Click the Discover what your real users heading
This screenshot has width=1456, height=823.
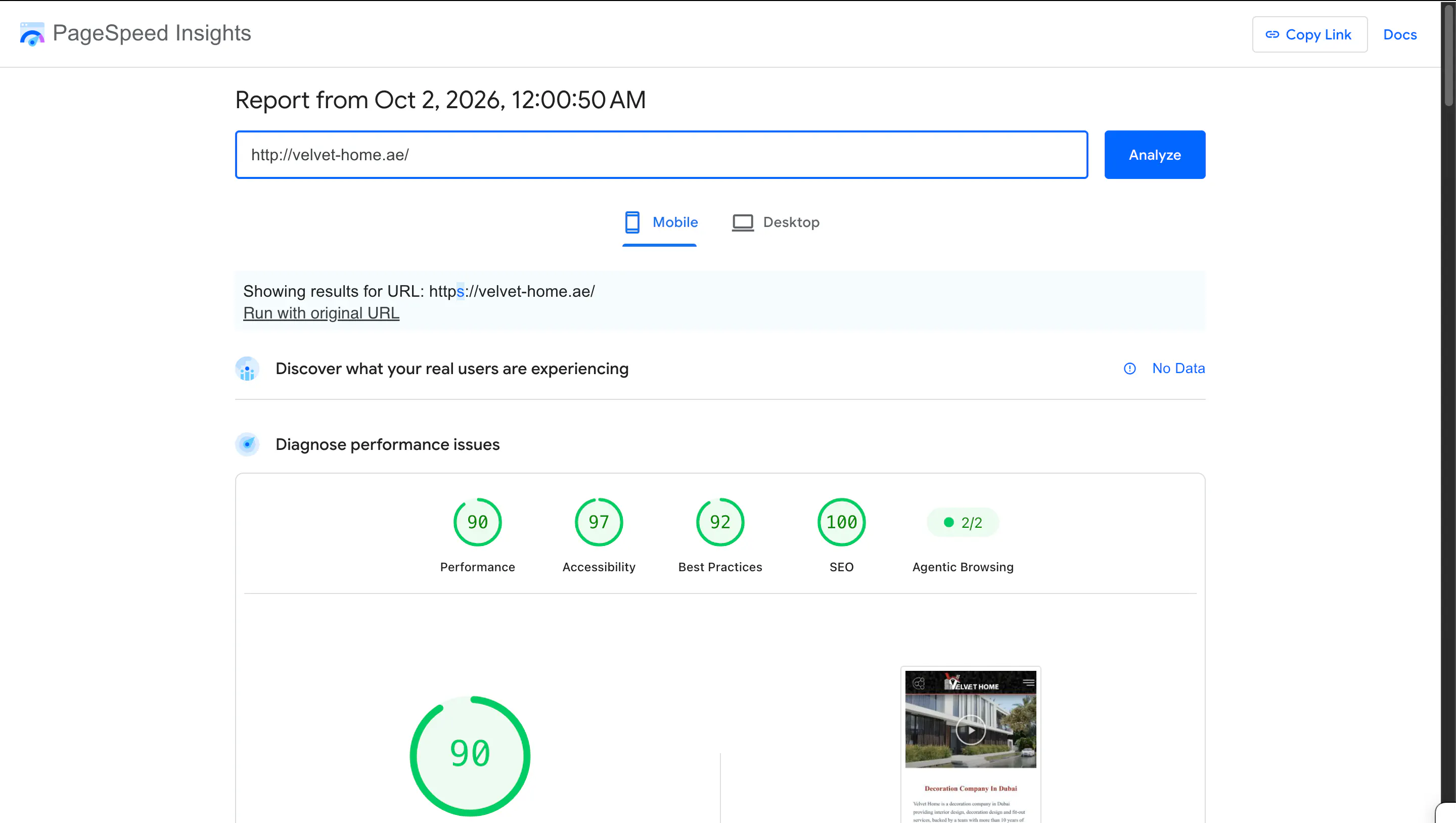(451, 369)
